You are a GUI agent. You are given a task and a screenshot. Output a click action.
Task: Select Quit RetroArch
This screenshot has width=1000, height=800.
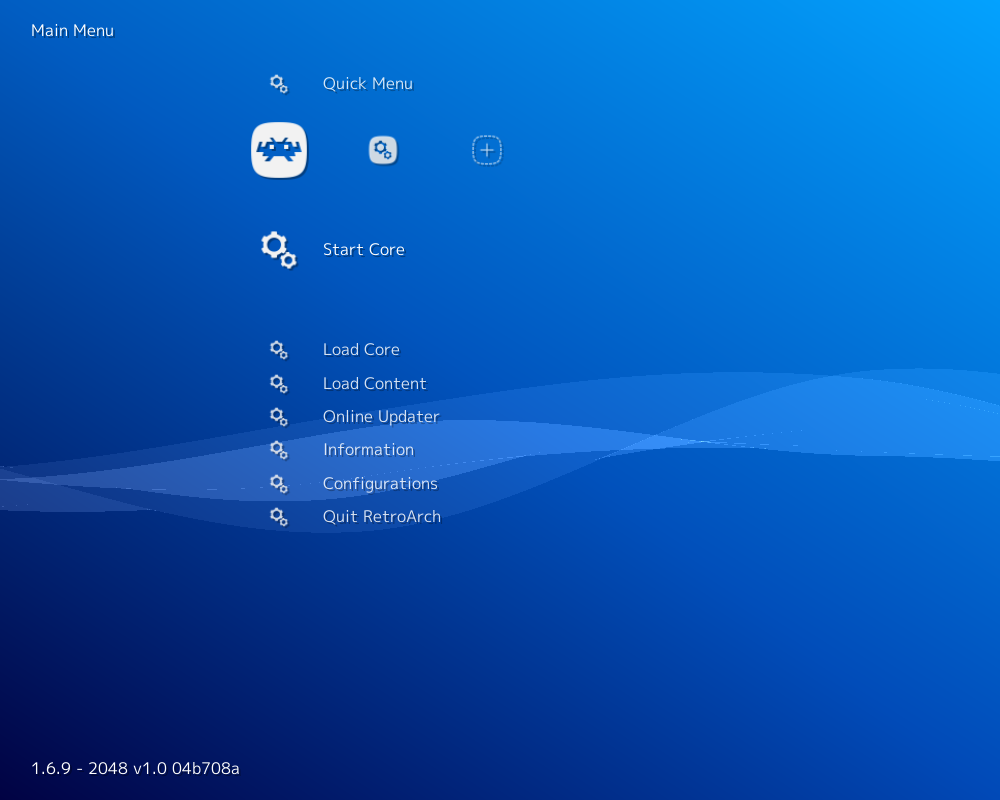(381, 517)
